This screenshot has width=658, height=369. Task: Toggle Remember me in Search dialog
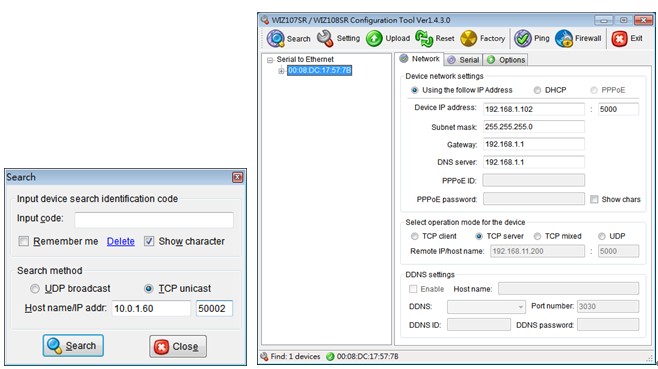pos(24,241)
